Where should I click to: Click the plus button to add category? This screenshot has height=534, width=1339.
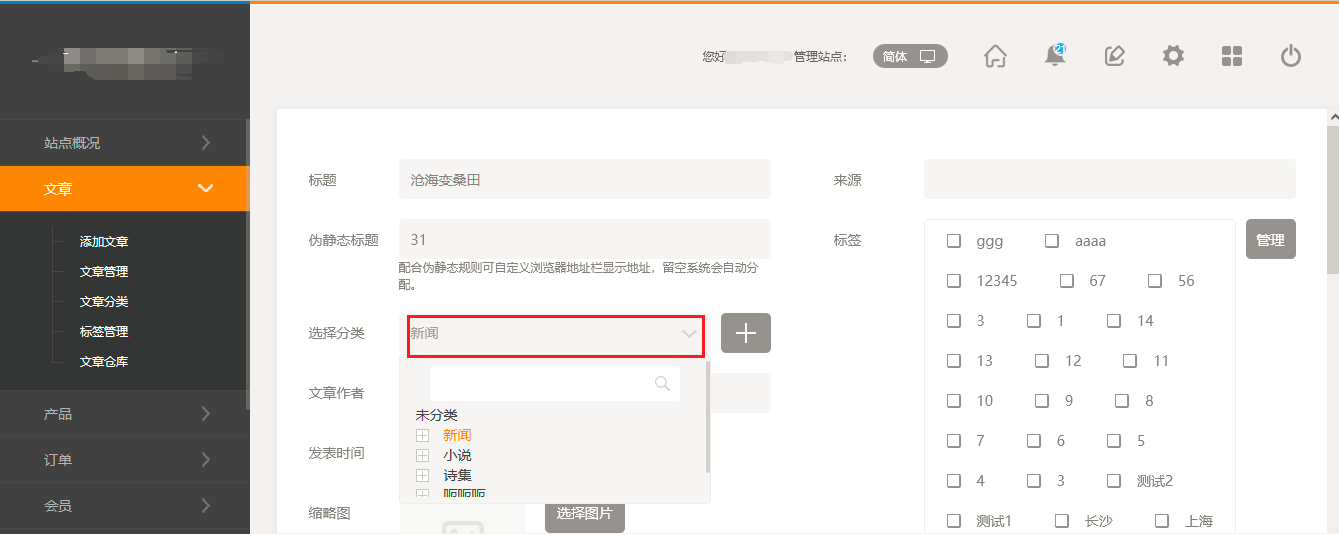[746, 333]
